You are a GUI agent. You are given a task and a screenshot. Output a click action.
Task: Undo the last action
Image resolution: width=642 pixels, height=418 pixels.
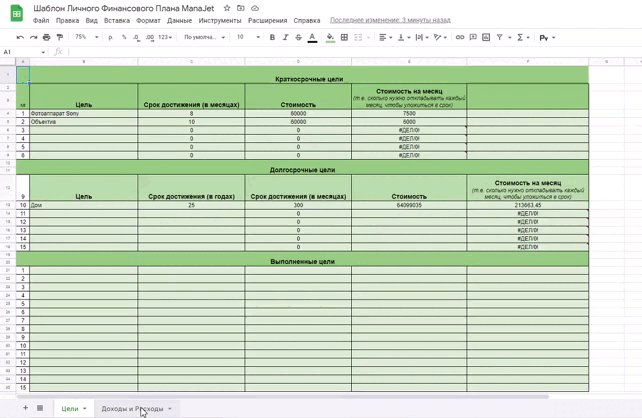click(x=20, y=37)
